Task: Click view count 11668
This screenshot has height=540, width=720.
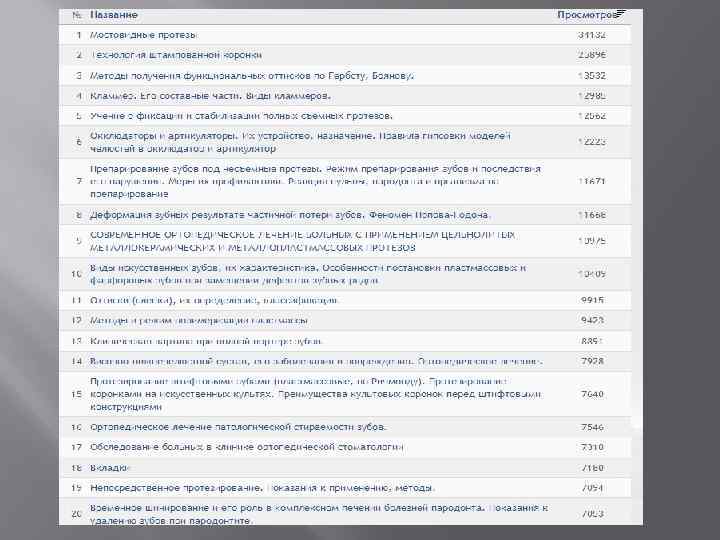Action: (592, 215)
